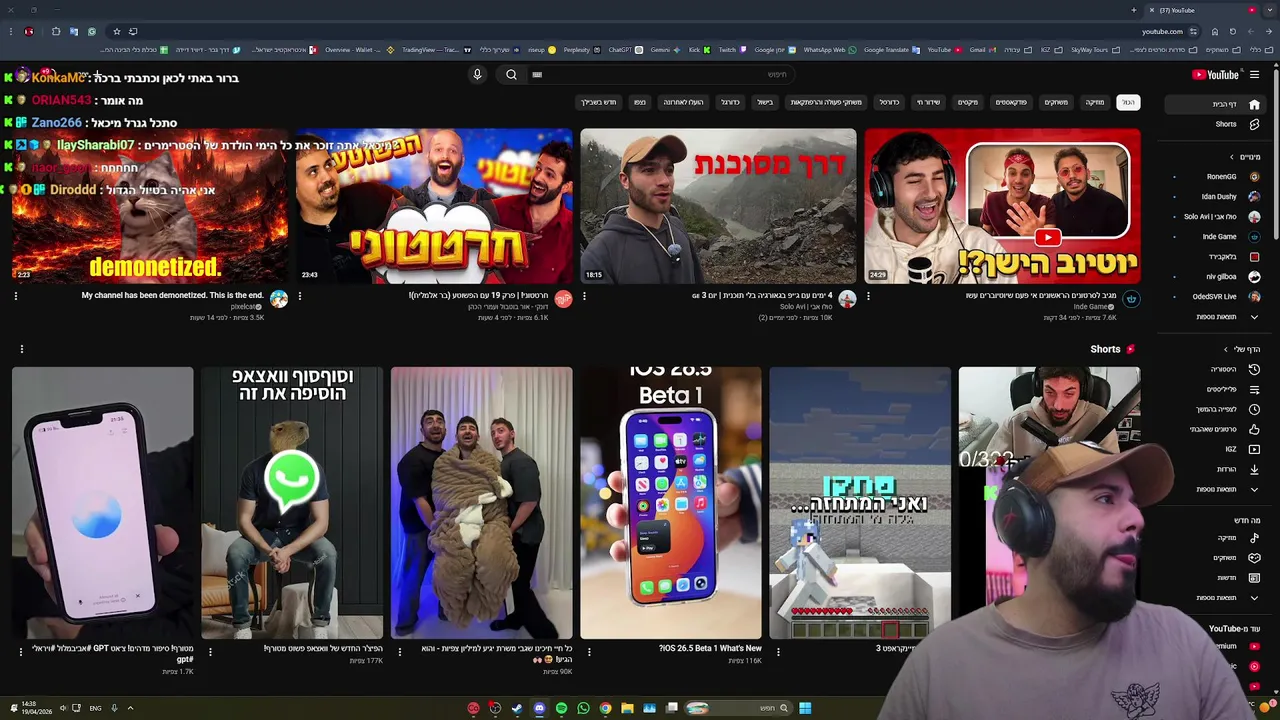
Task: Open Liked videos (סרטונים שאהבתי)
Action: [1213, 429]
